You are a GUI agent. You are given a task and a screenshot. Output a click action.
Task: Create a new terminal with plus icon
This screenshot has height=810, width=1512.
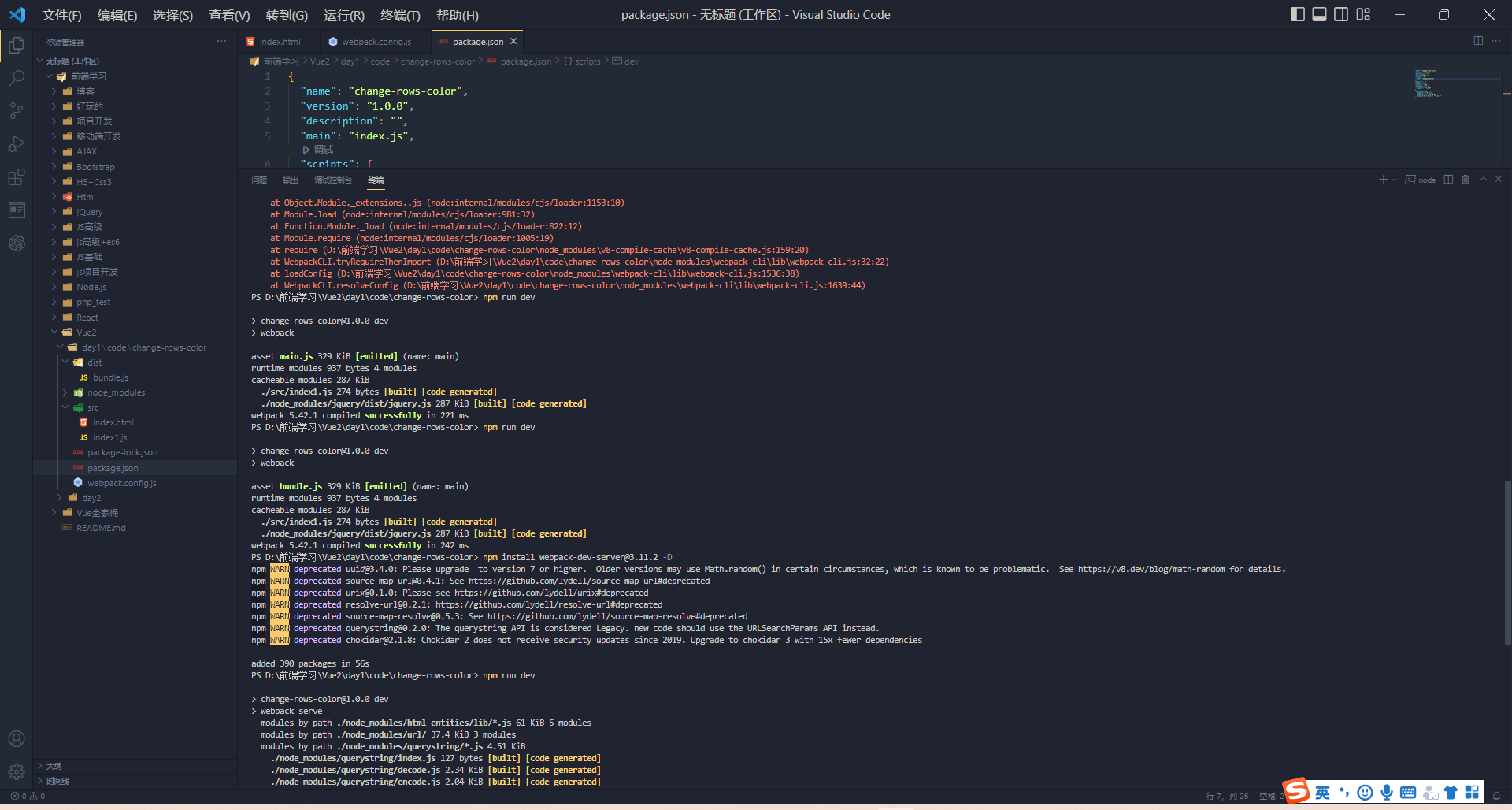pos(1383,180)
